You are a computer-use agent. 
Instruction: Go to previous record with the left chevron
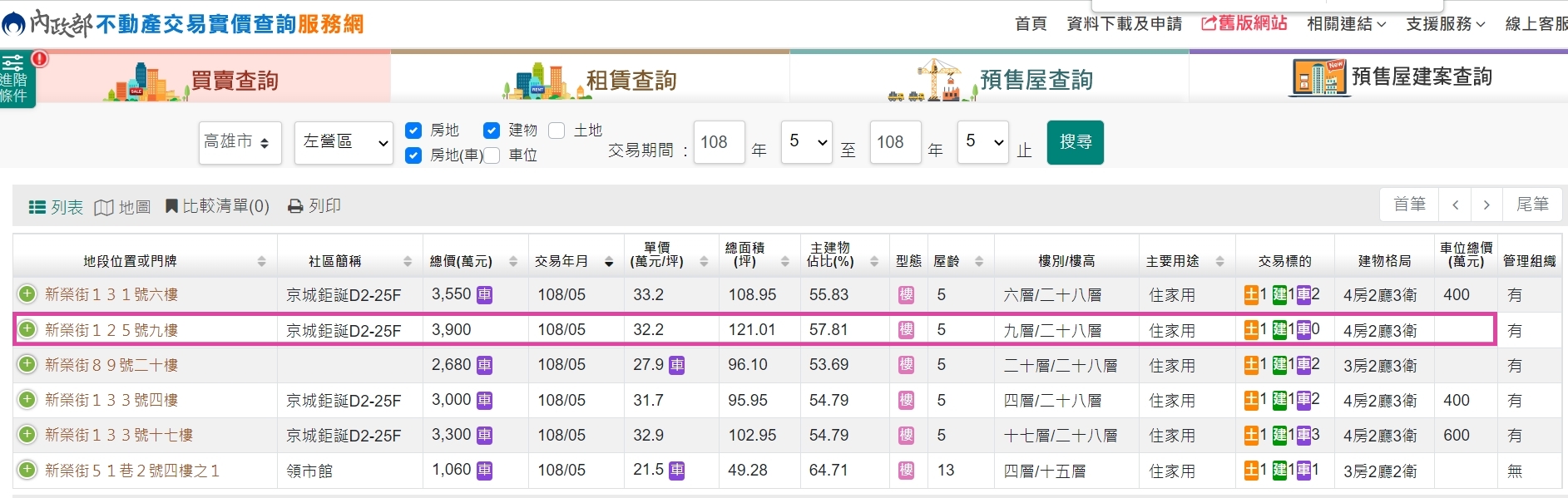[x=1455, y=205]
